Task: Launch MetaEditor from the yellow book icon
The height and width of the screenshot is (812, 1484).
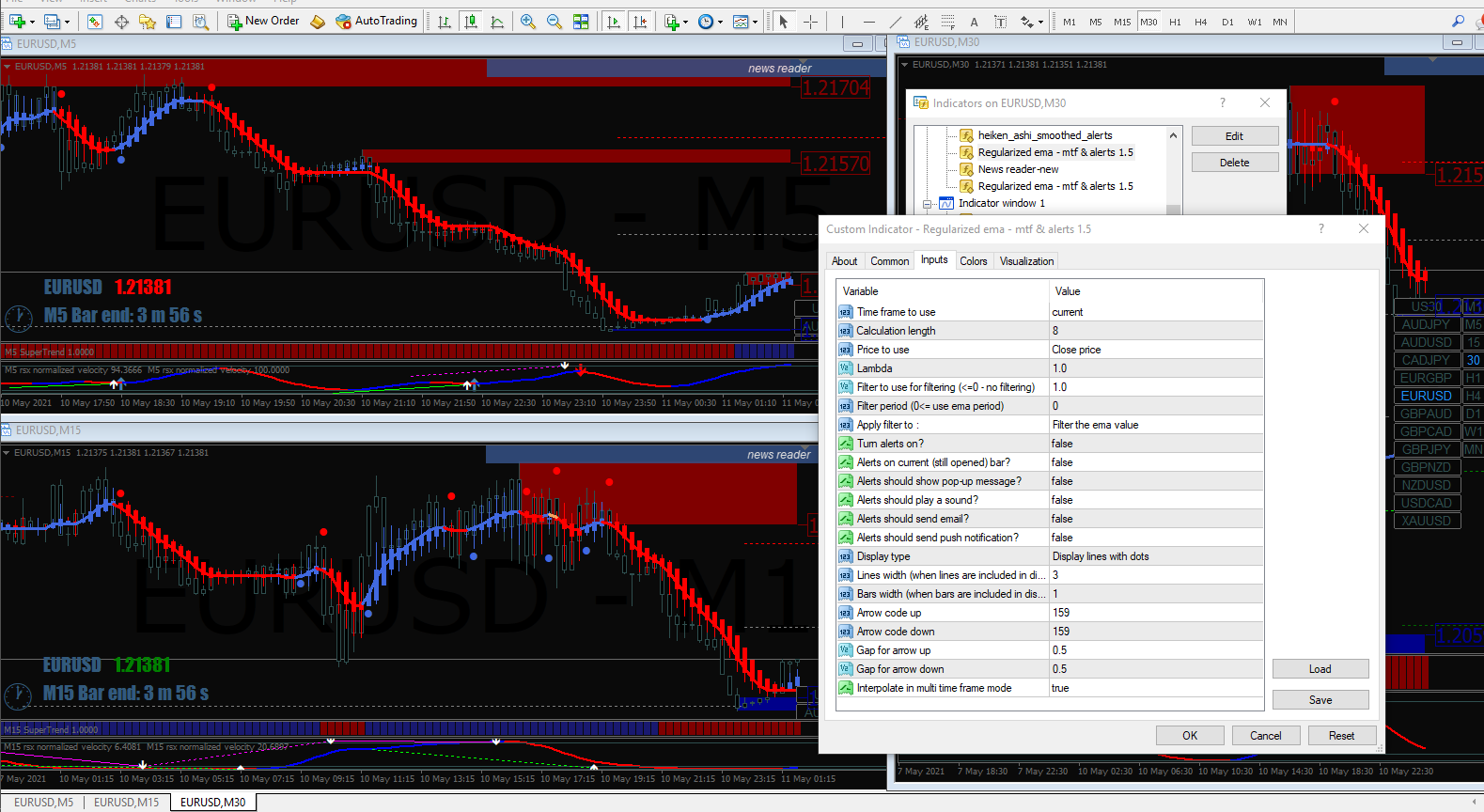Action: pos(318,22)
